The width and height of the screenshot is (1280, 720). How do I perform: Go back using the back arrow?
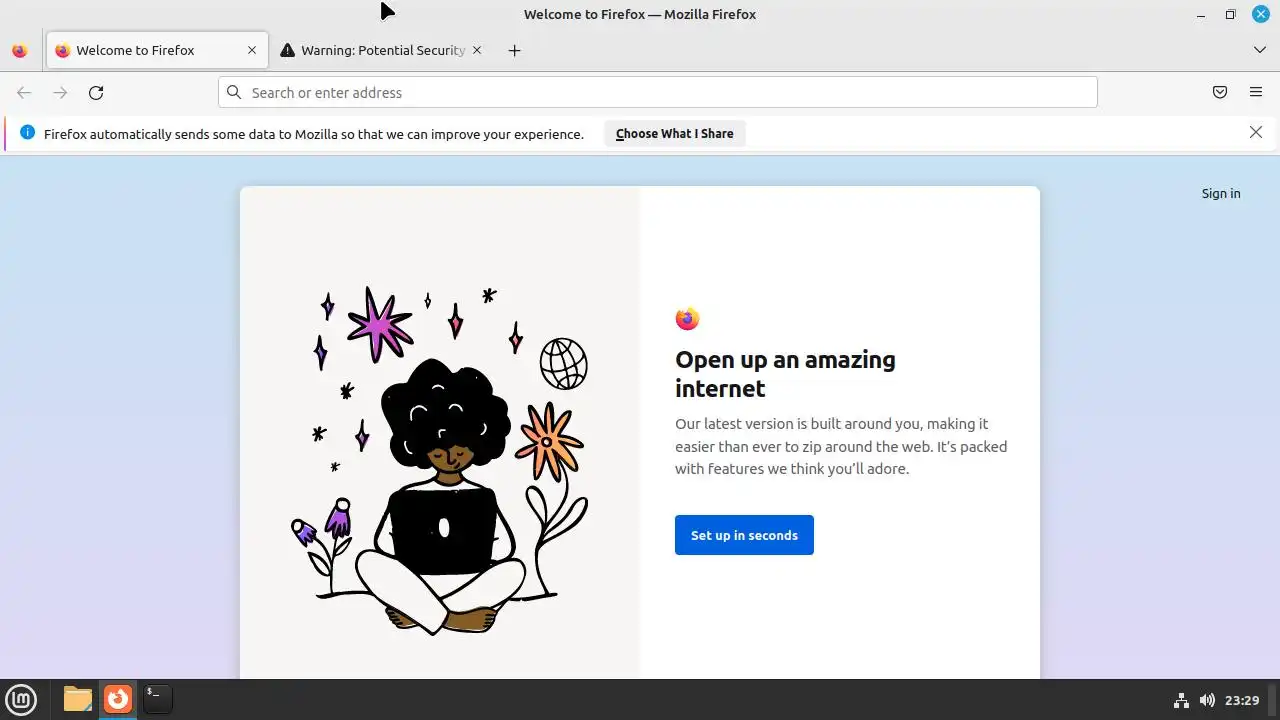coord(24,92)
